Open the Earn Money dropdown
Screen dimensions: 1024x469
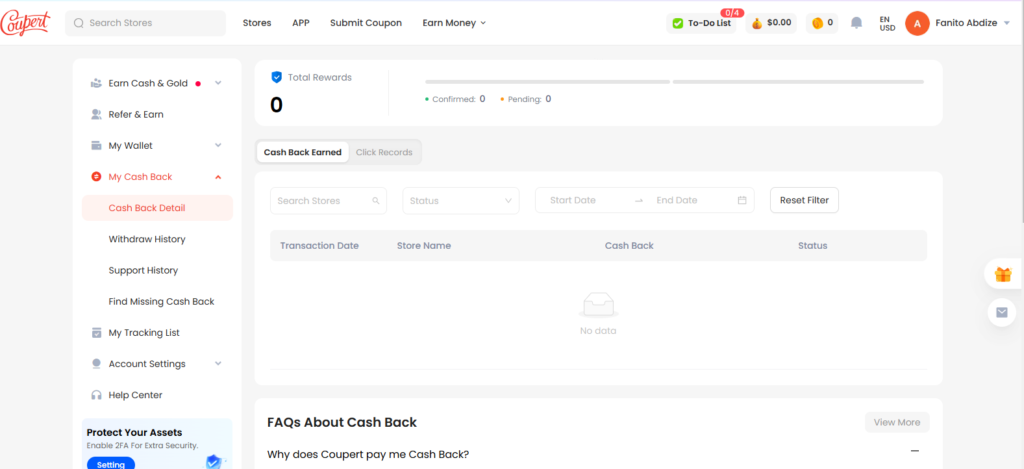(x=454, y=23)
